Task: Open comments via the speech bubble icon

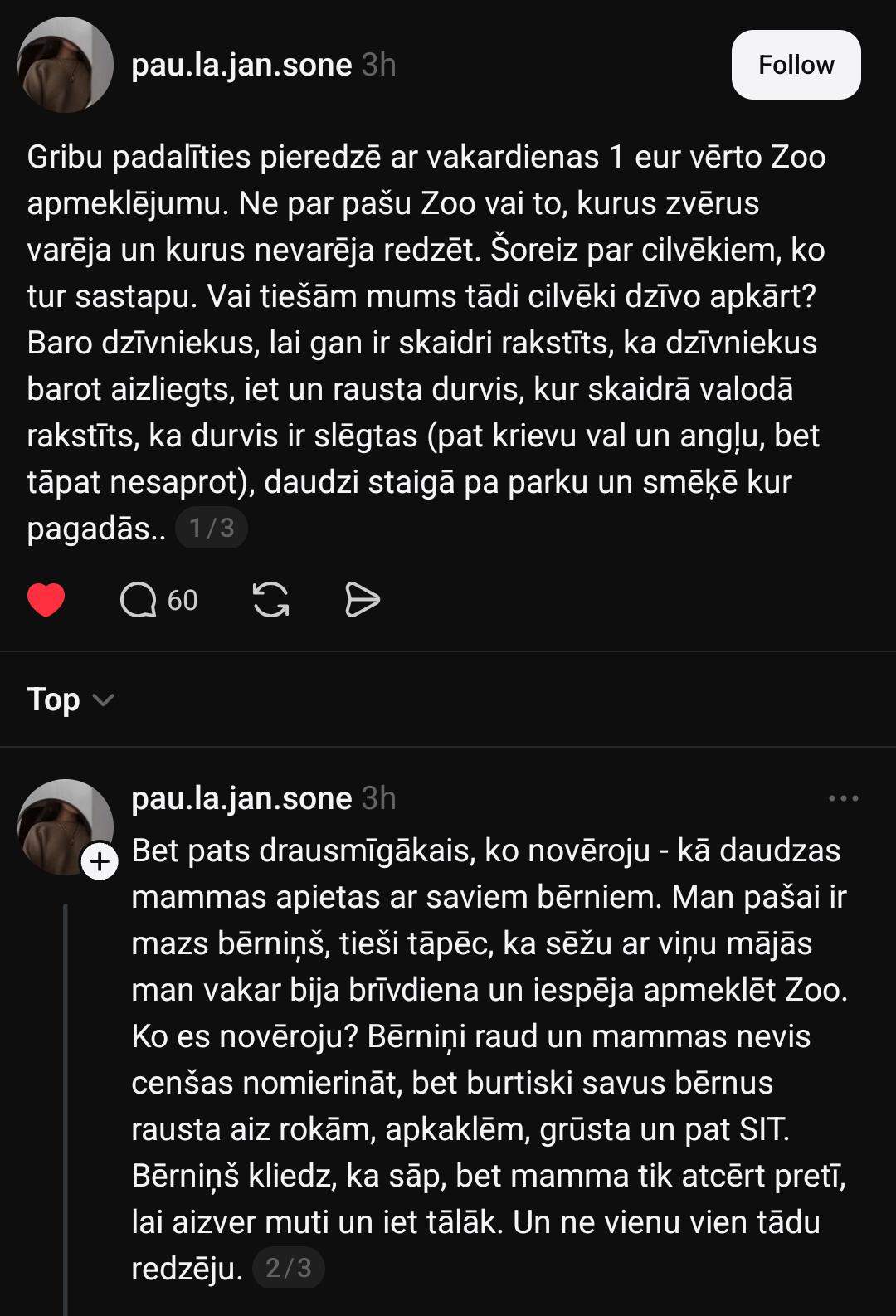Action: coord(138,600)
